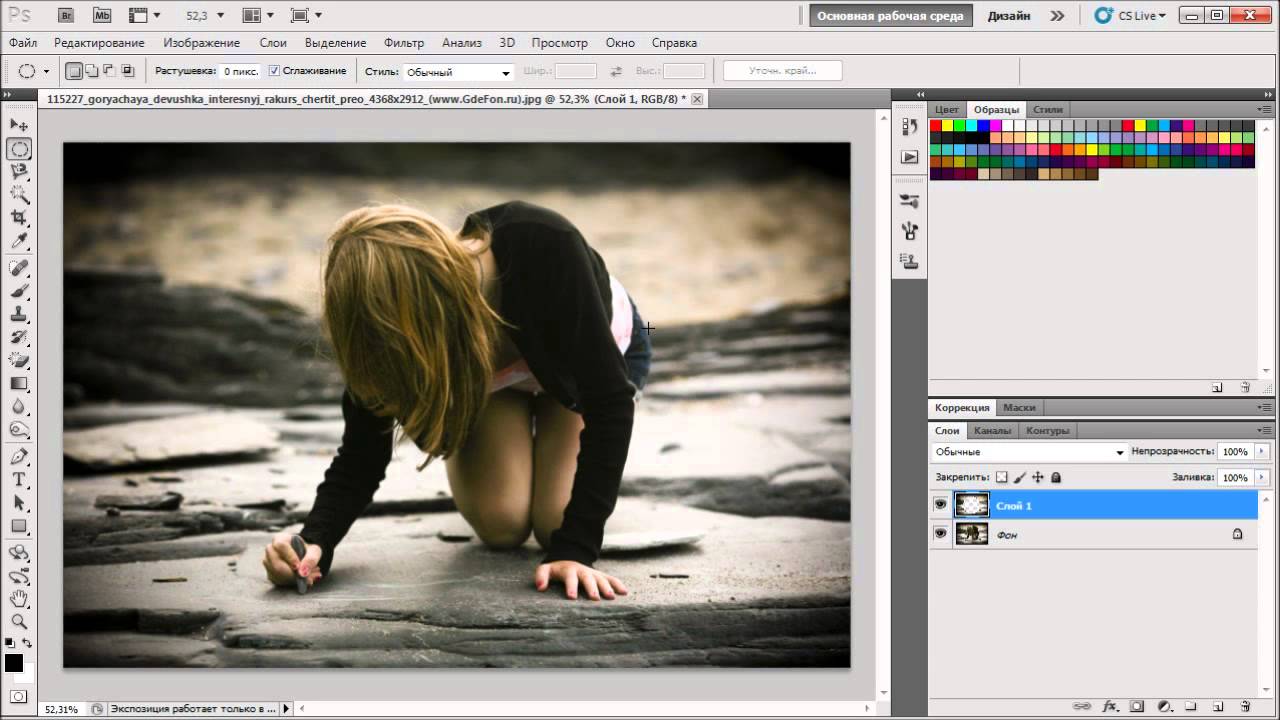This screenshot has width=1280, height=720.
Task: Select the Crop tool
Action: tap(19, 218)
